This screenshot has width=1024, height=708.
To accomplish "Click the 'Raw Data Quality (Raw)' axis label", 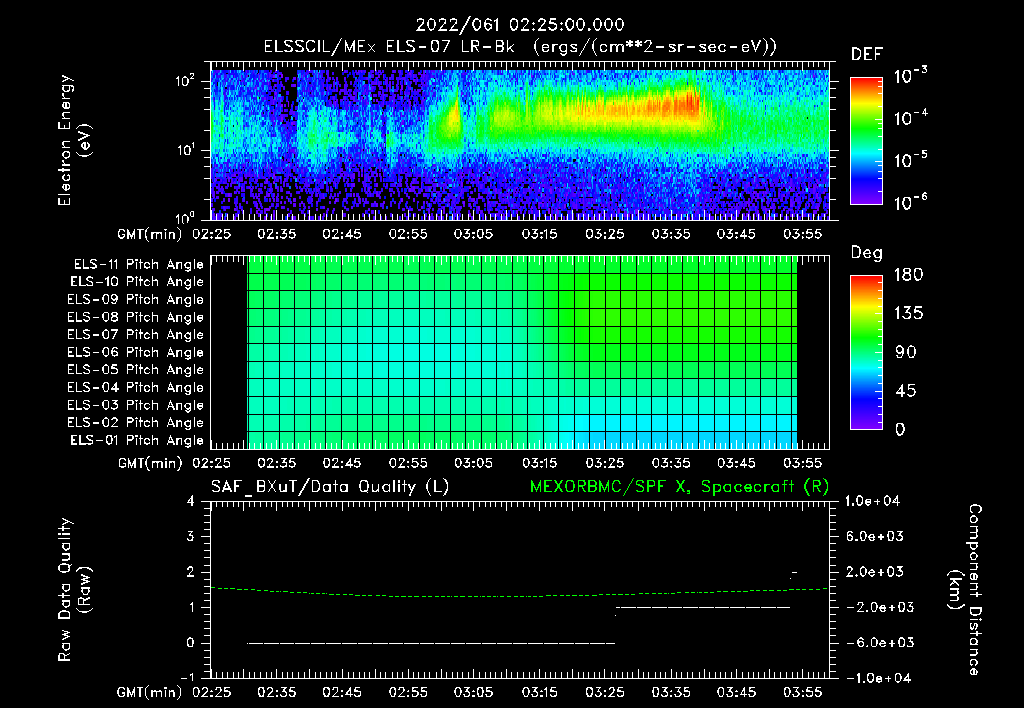I will point(74,590).
